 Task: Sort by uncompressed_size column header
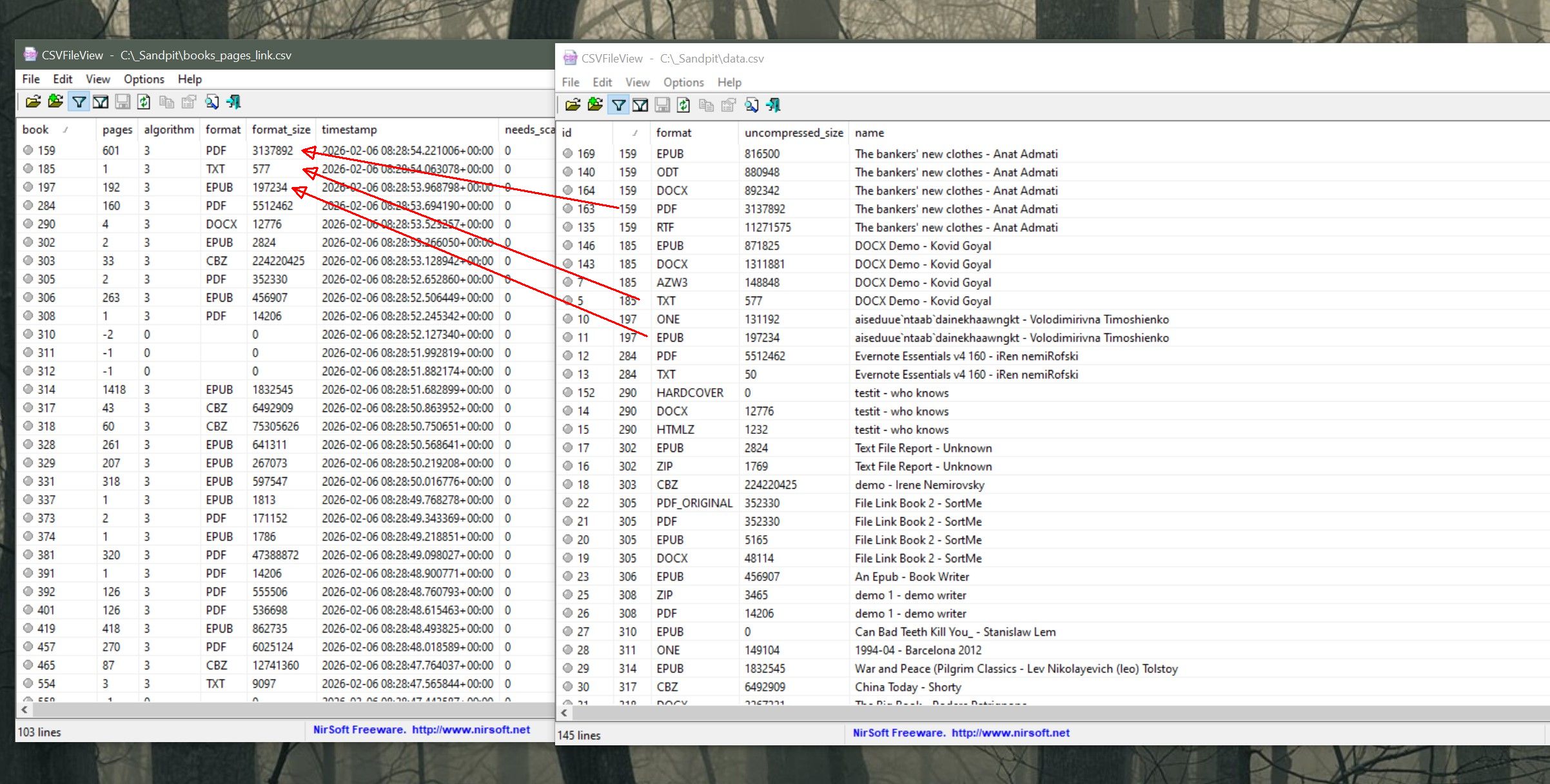[x=793, y=133]
